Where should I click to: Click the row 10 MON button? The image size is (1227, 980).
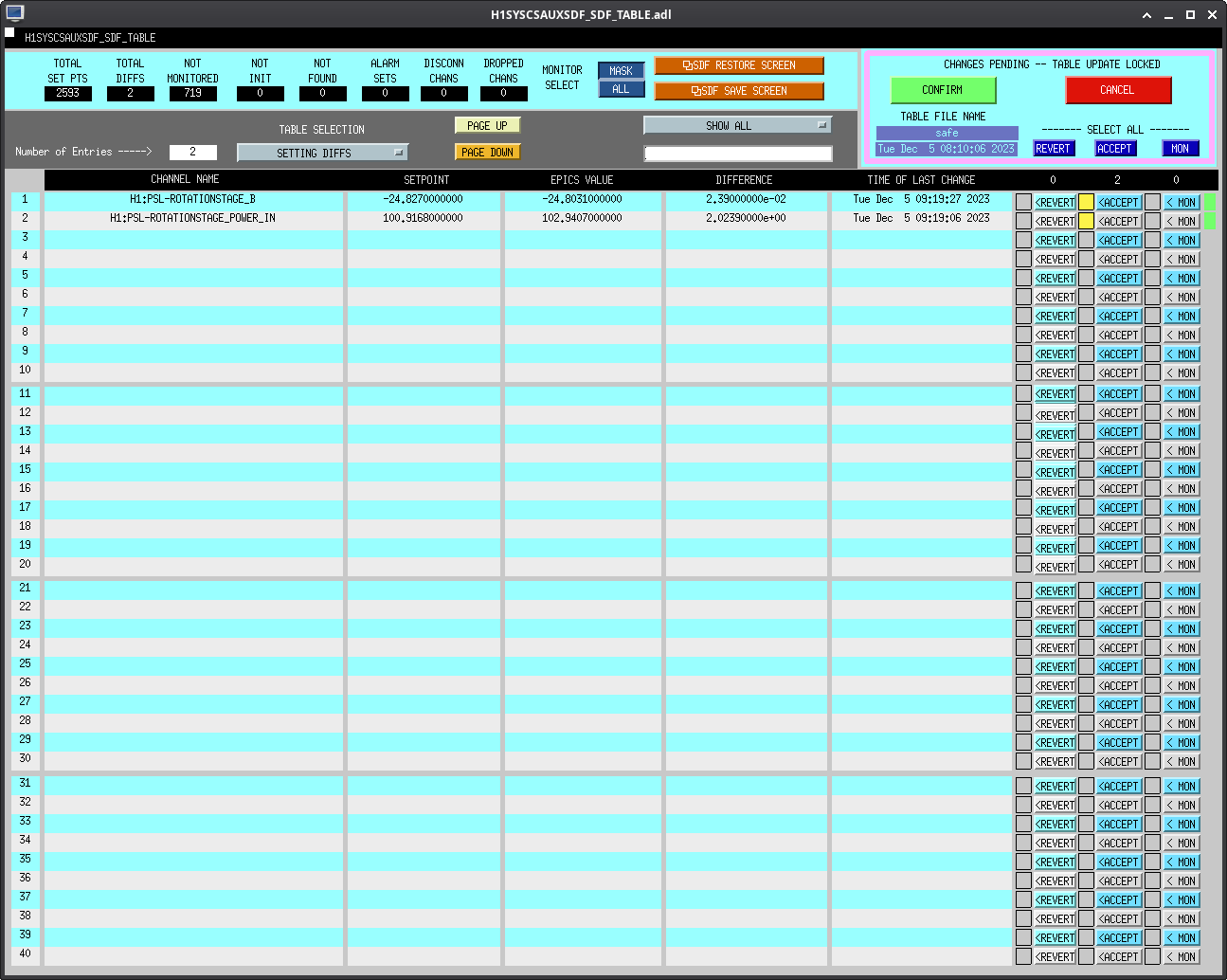[x=1182, y=373]
